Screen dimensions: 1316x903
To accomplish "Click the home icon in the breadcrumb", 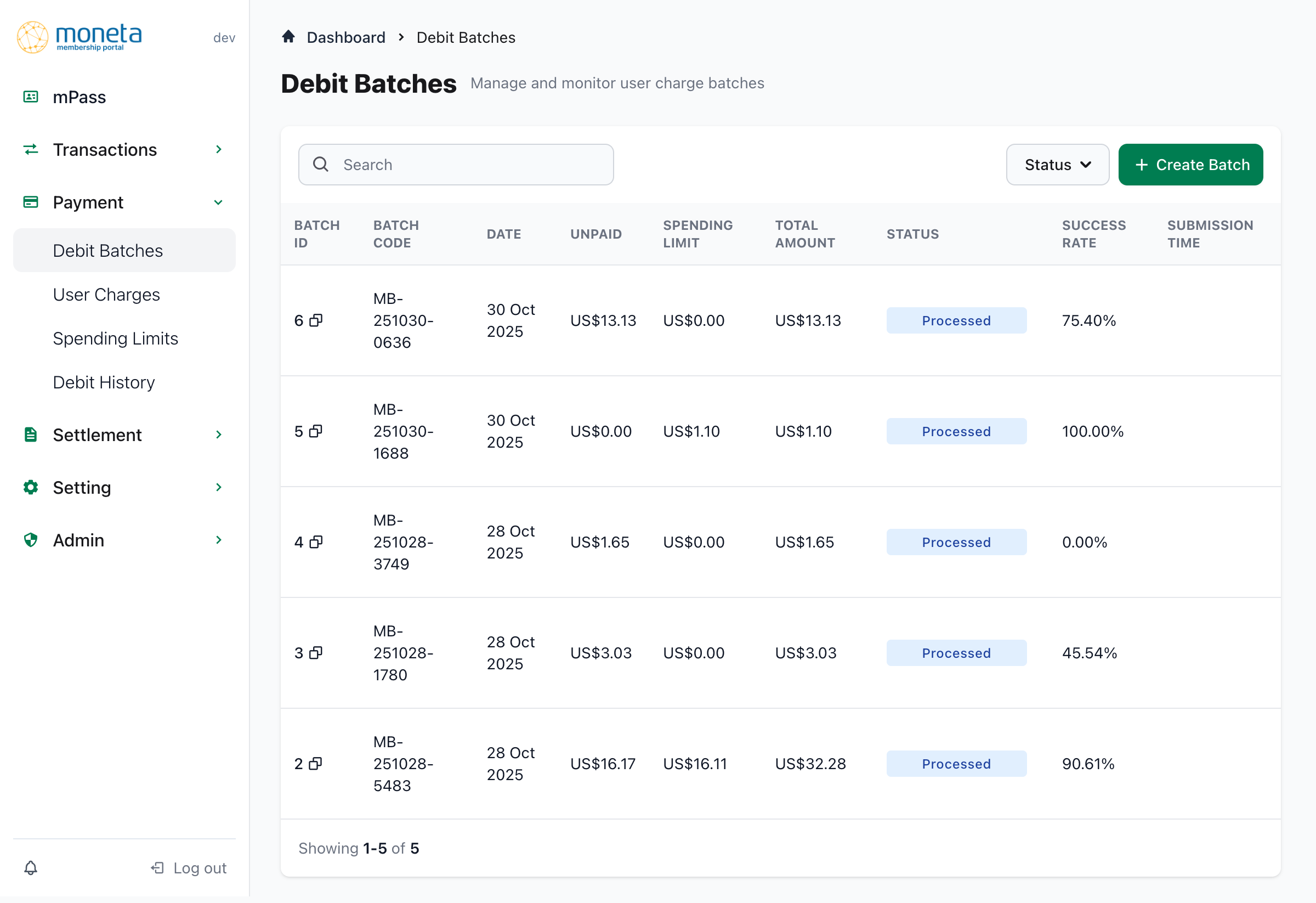I will (x=289, y=36).
